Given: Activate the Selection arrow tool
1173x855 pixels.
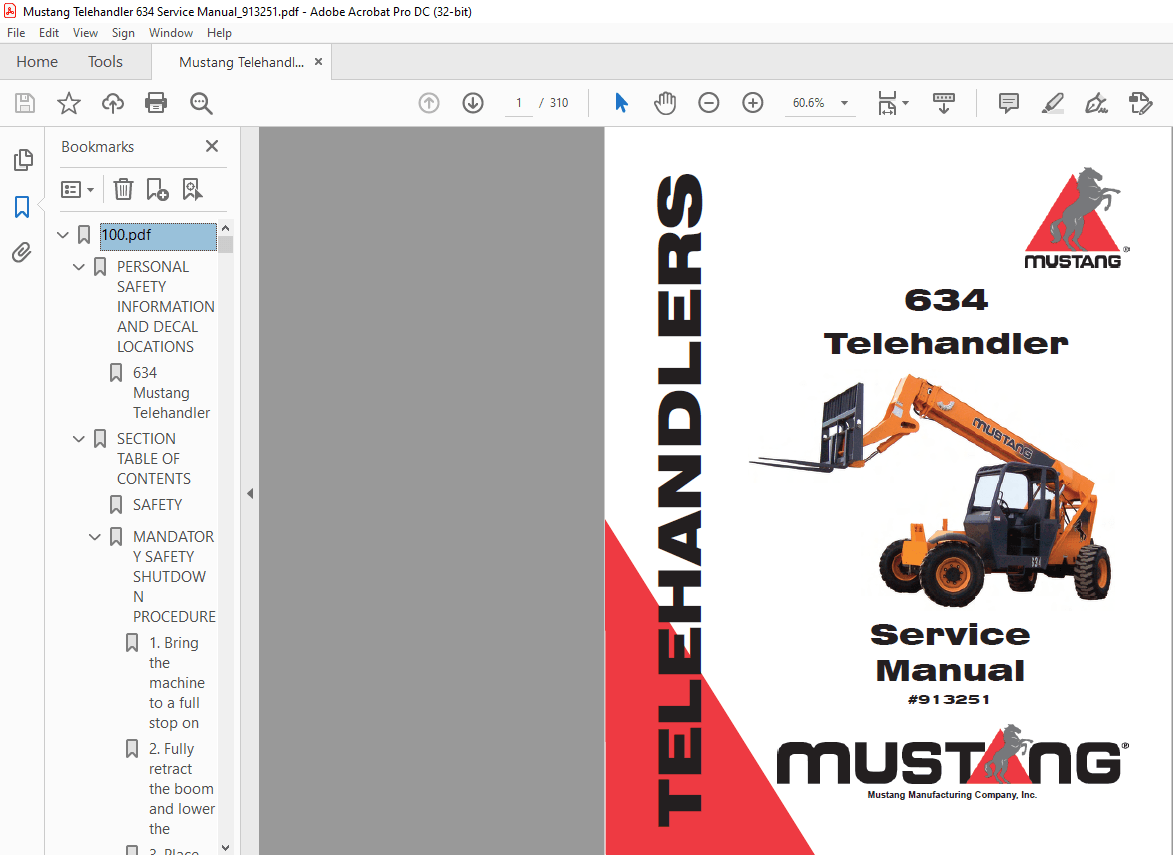Looking at the screenshot, I should coord(621,103).
